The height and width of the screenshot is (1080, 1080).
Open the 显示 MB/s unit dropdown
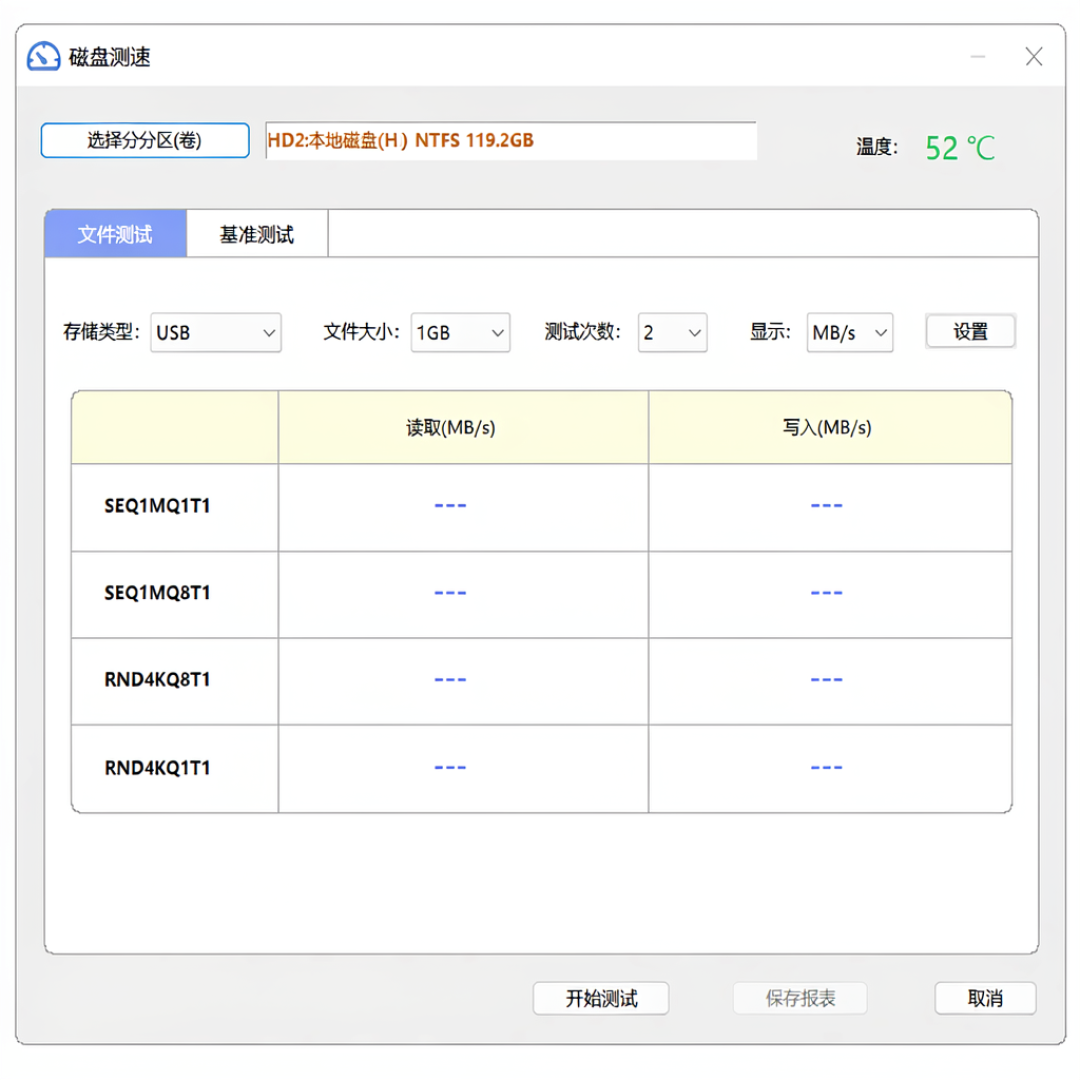[850, 333]
